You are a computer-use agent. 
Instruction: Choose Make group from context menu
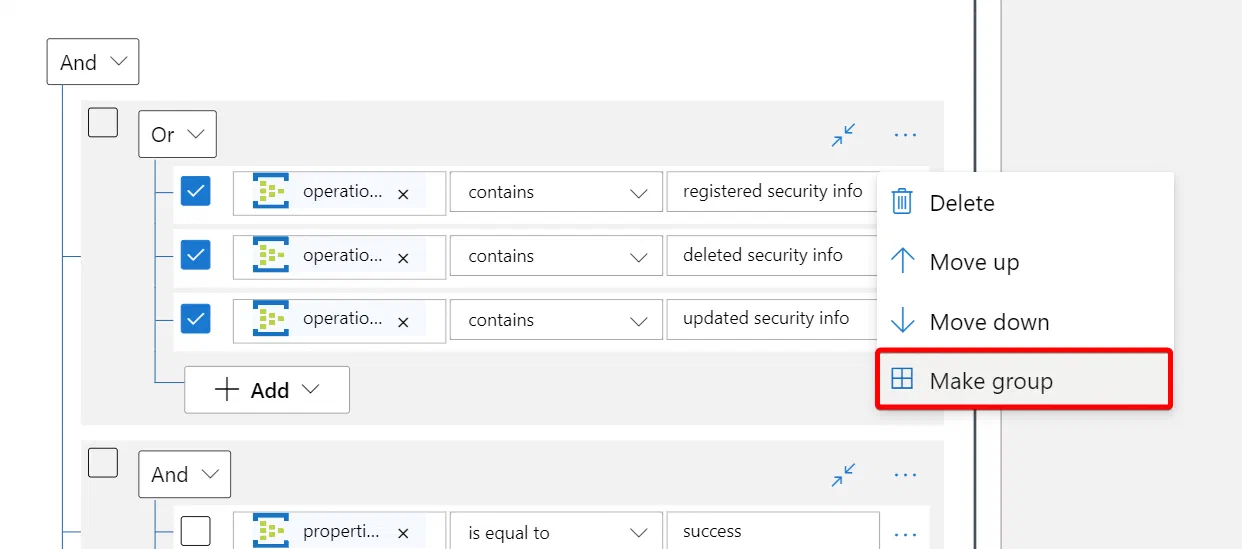1024,380
